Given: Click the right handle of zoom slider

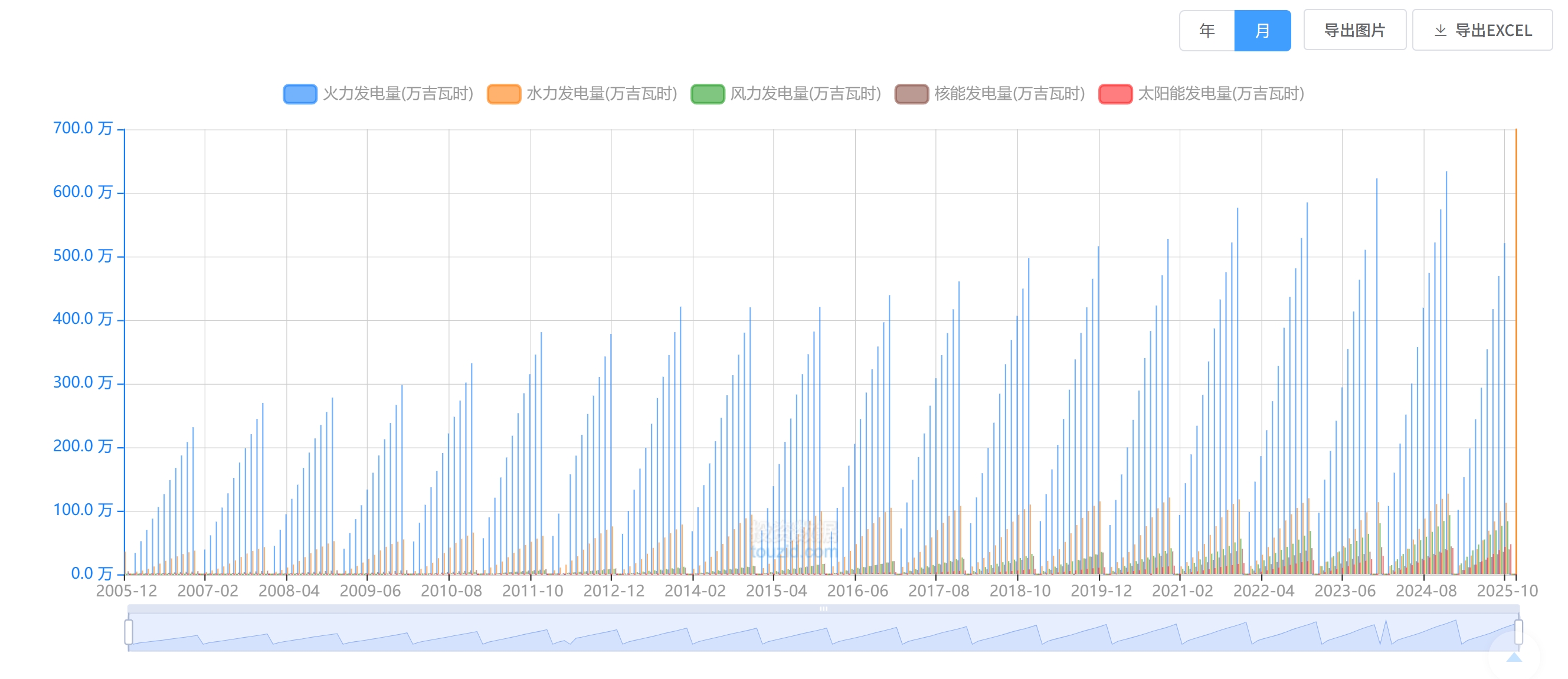Looking at the screenshot, I should [1518, 632].
